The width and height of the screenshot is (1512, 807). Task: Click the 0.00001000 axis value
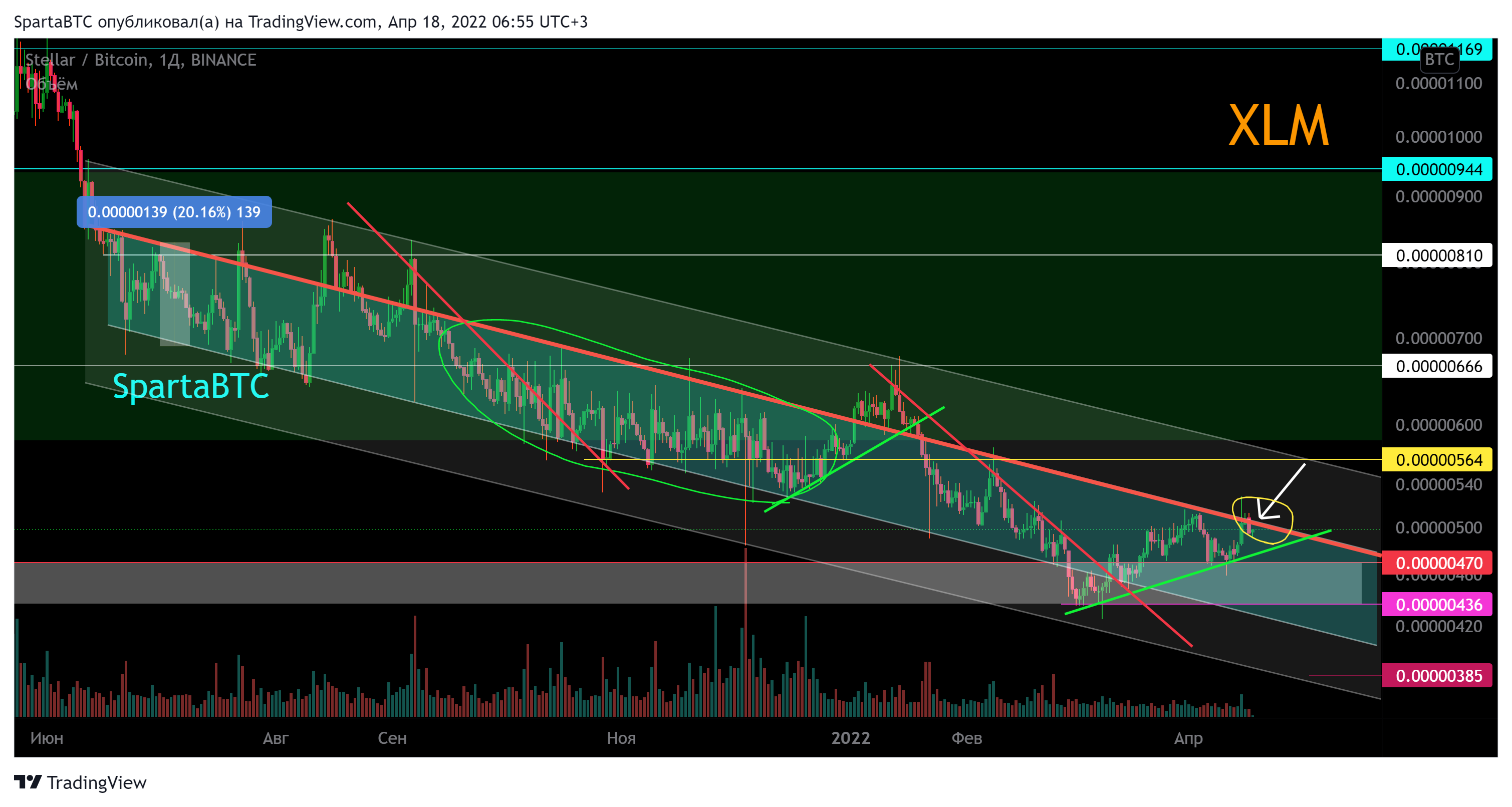pyautogui.click(x=1439, y=137)
